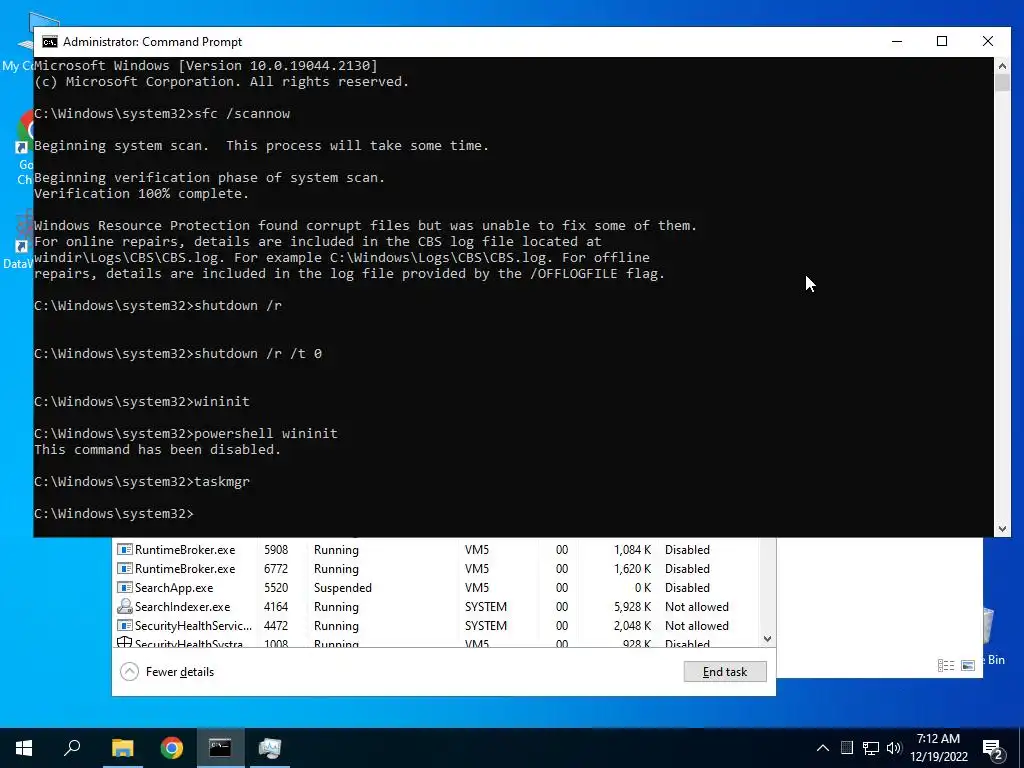Click End task in Task Manager
1024x768 pixels.
coord(725,672)
